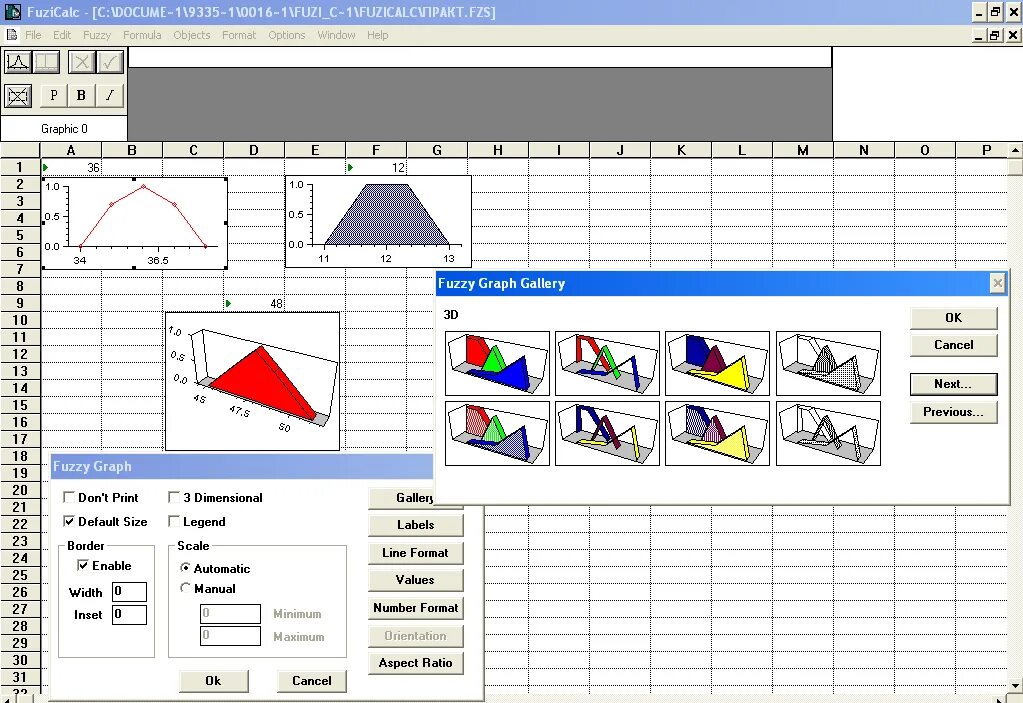Open the Line Format button

click(x=416, y=553)
